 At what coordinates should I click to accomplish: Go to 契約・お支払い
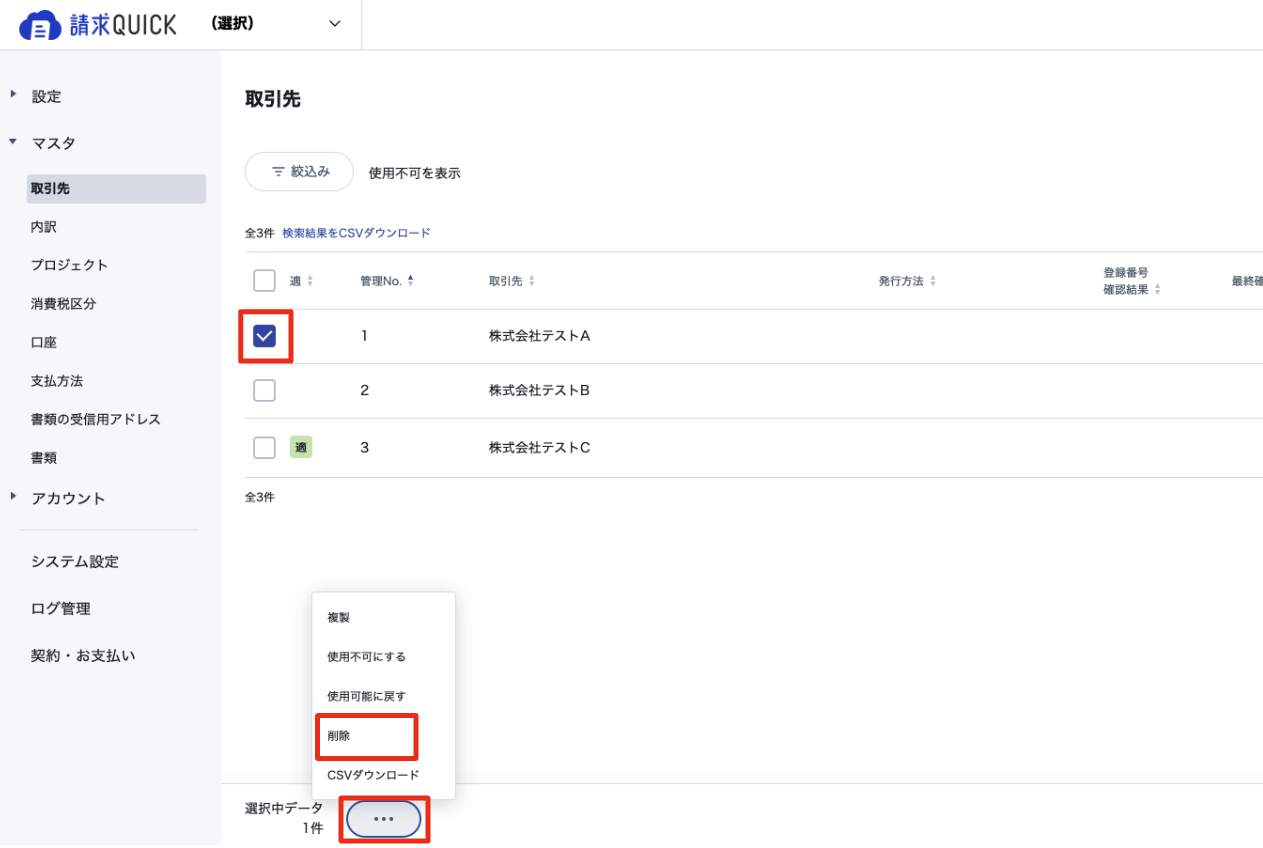tap(83, 656)
